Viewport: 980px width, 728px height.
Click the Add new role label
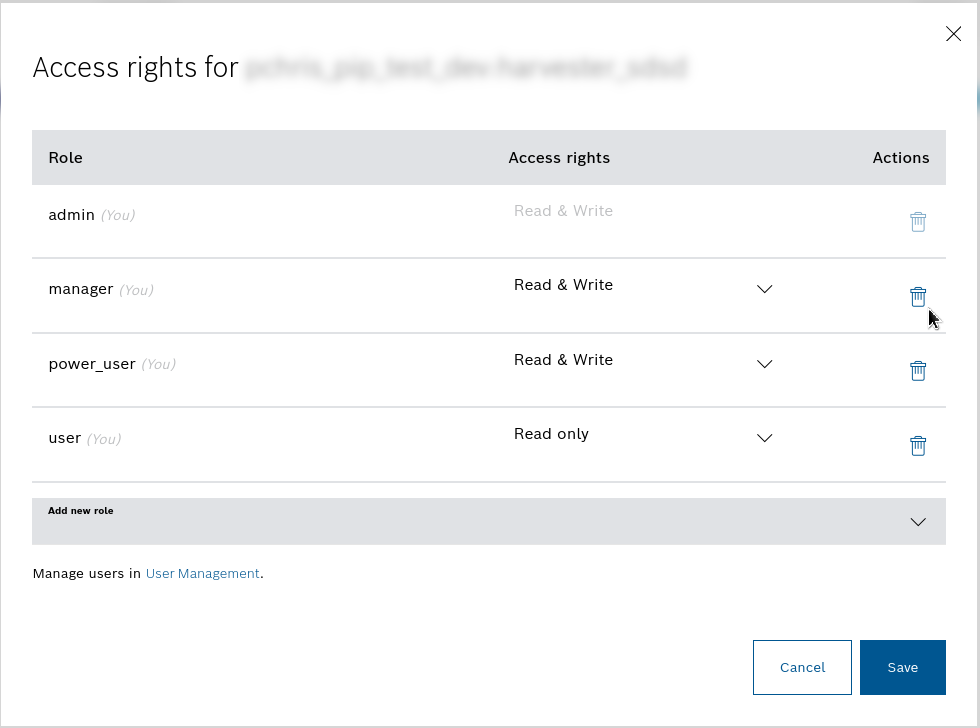tap(81, 511)
